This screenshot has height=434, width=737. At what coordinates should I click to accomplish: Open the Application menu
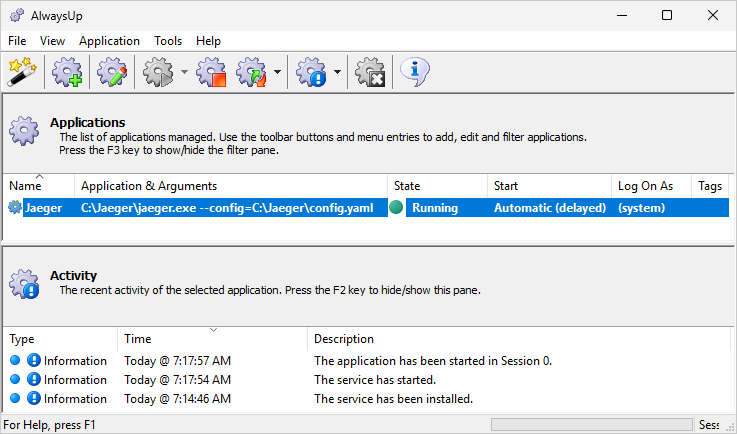109,41
